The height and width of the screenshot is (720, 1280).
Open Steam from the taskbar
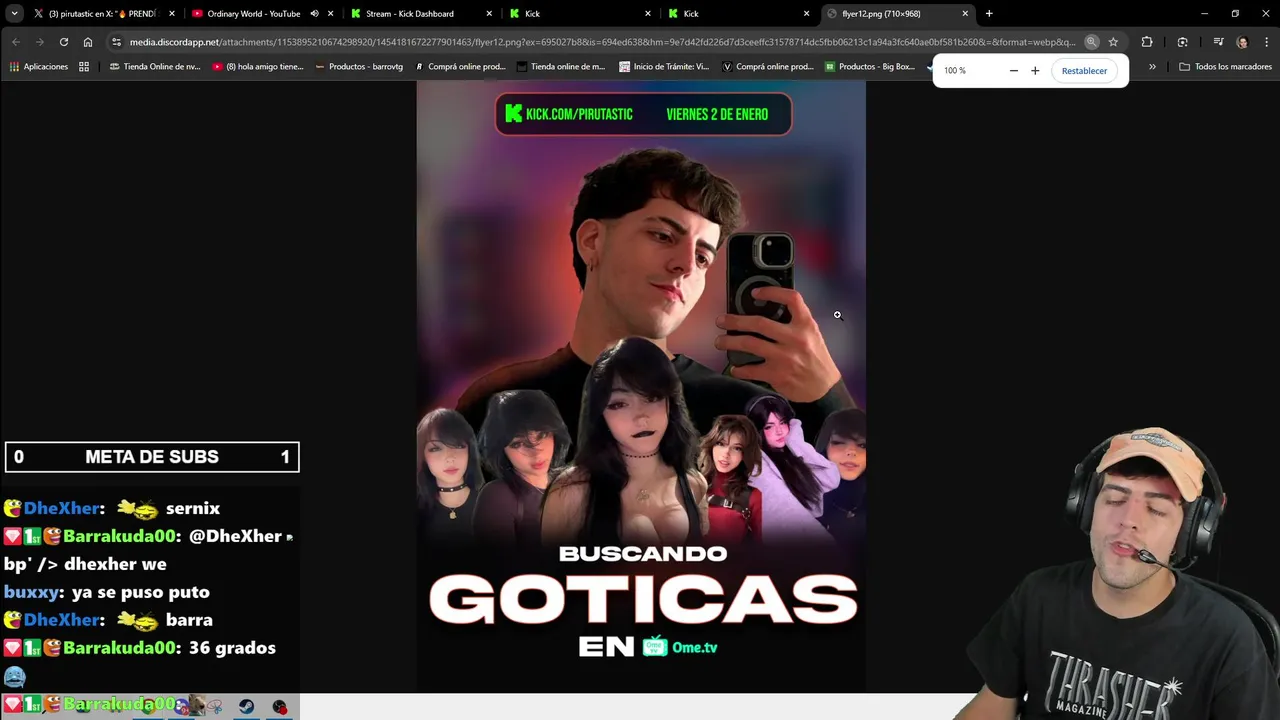pyautogui.click(x=247, y=706)
